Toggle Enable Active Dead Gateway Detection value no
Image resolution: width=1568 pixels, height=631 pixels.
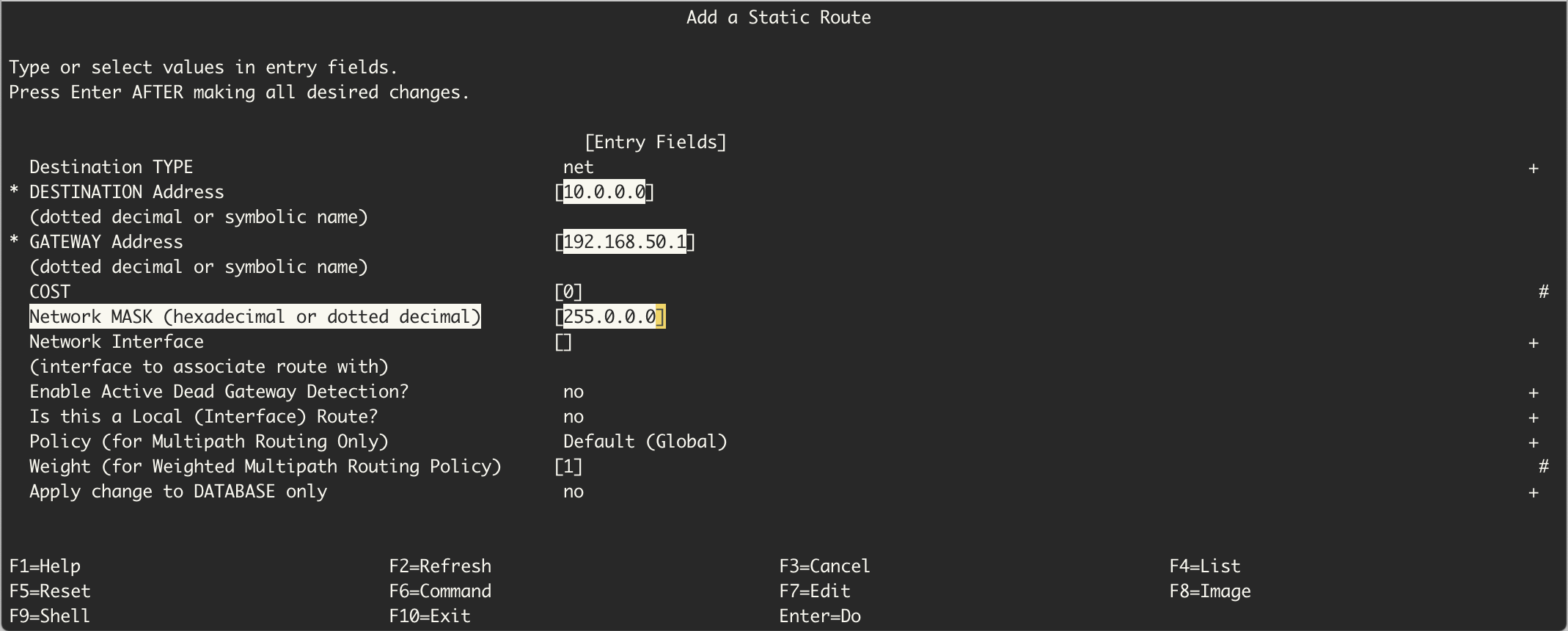(574, 392)
